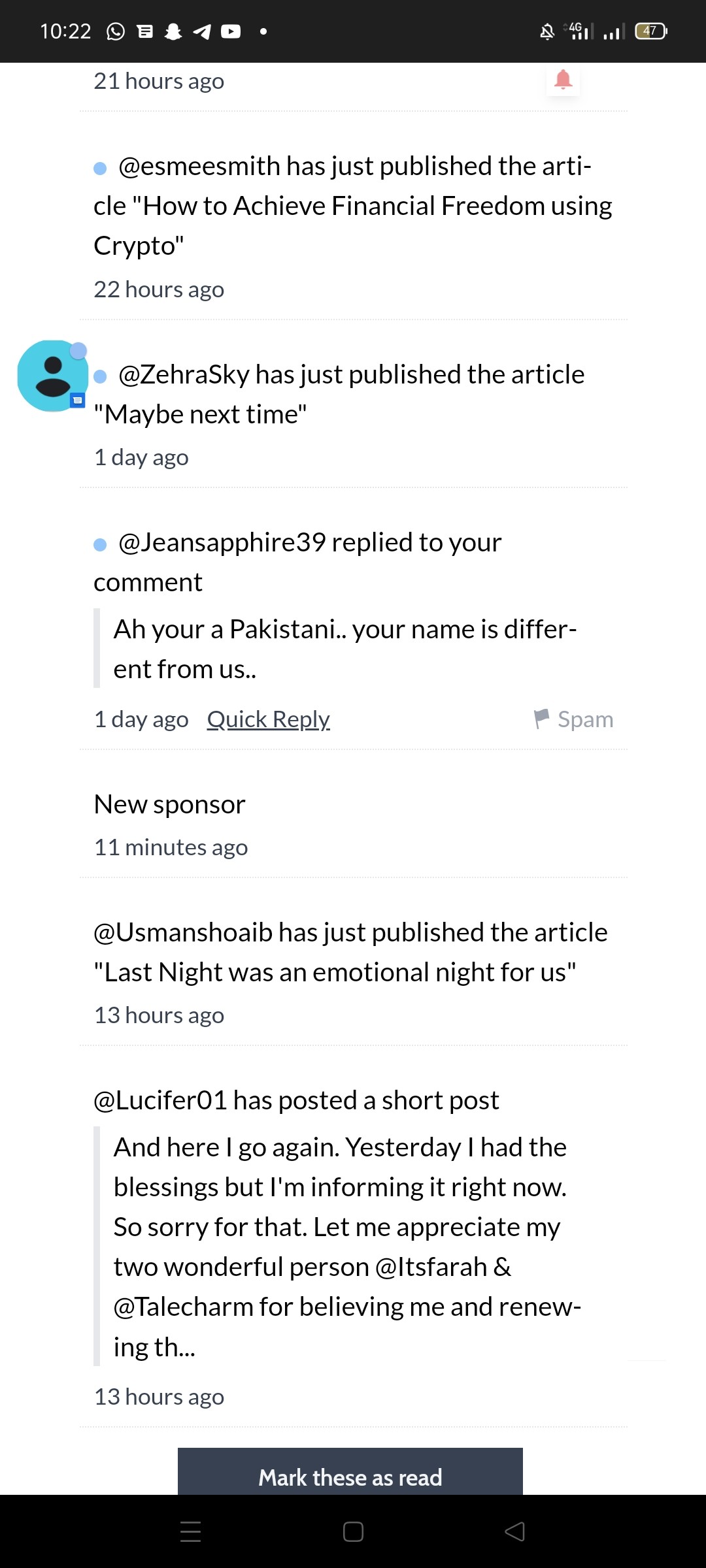The image size is (706, 1568).
Task: Tap the Snapchat ghost status icon
Action: pos(173,31)
